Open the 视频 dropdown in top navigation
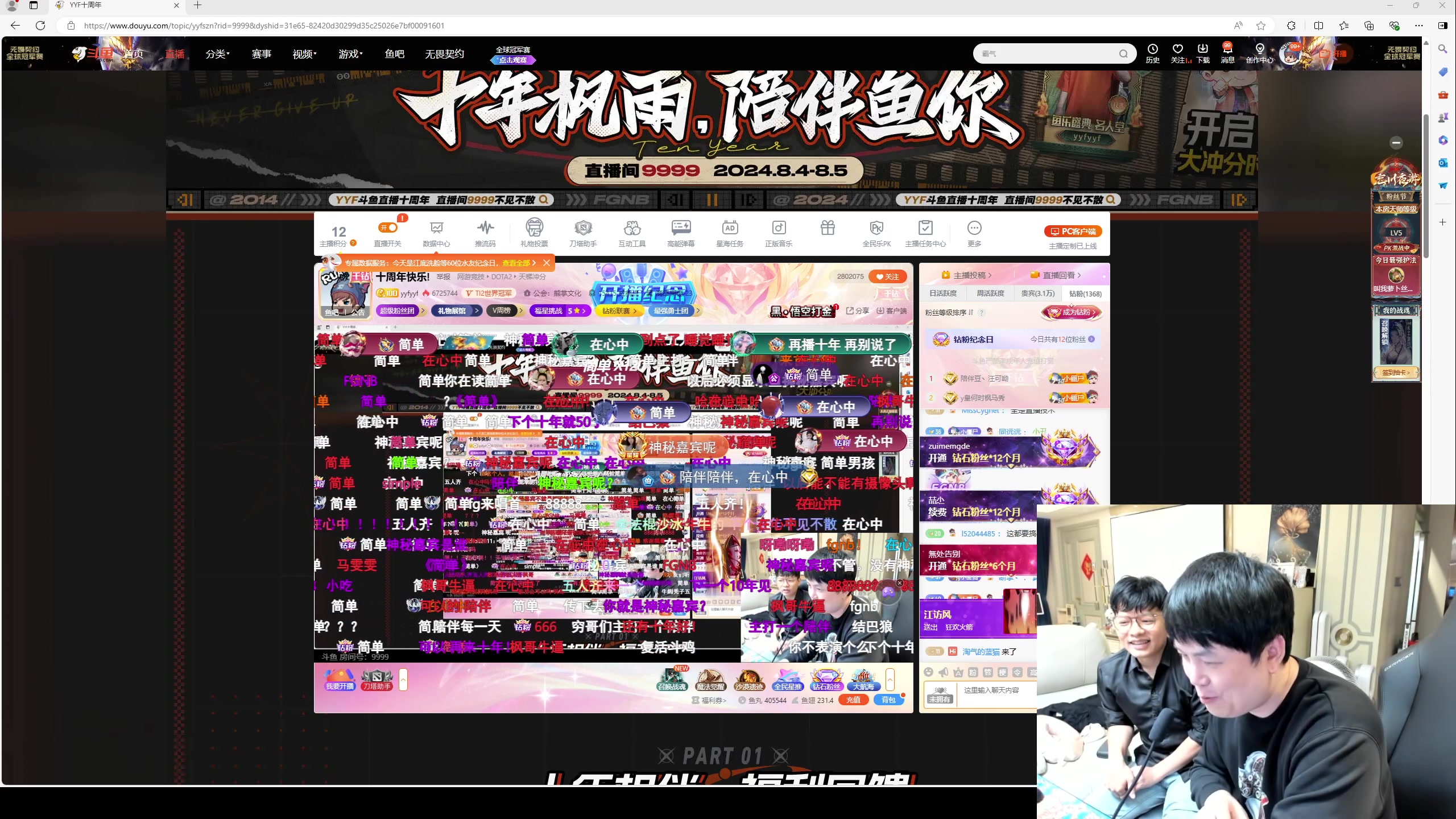This screenshot has width=1456, height=819. [304, 54]
